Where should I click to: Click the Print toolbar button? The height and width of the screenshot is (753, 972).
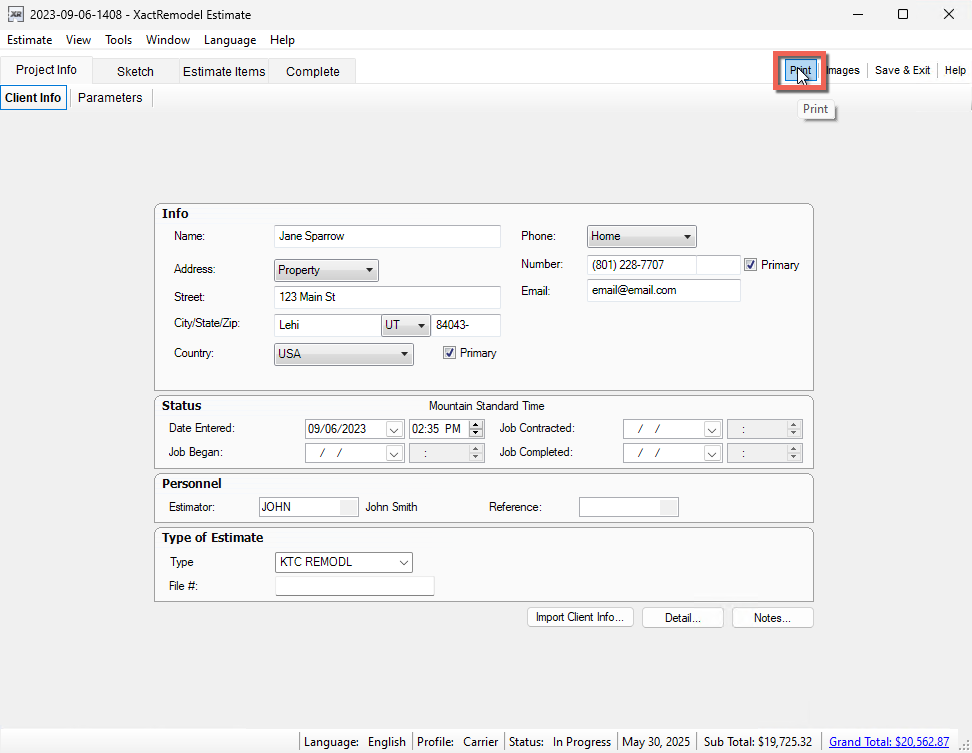[799, 71]
